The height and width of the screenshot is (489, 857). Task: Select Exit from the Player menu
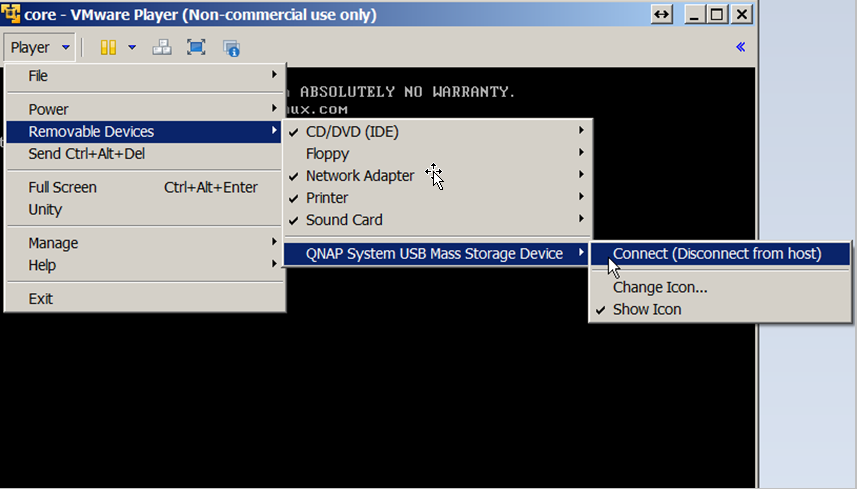pyautogui.click(x=145, y=299)
